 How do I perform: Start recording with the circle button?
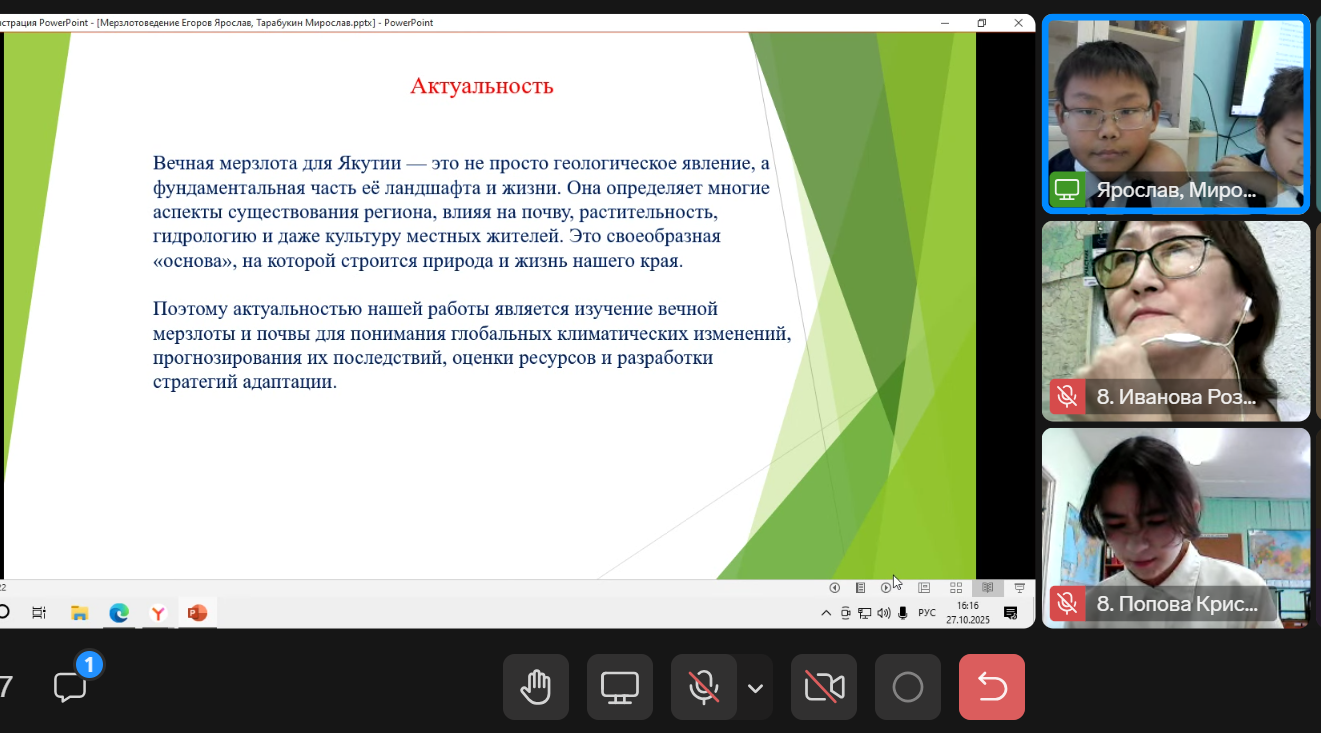pyautogui.click(x=908, y=687)
